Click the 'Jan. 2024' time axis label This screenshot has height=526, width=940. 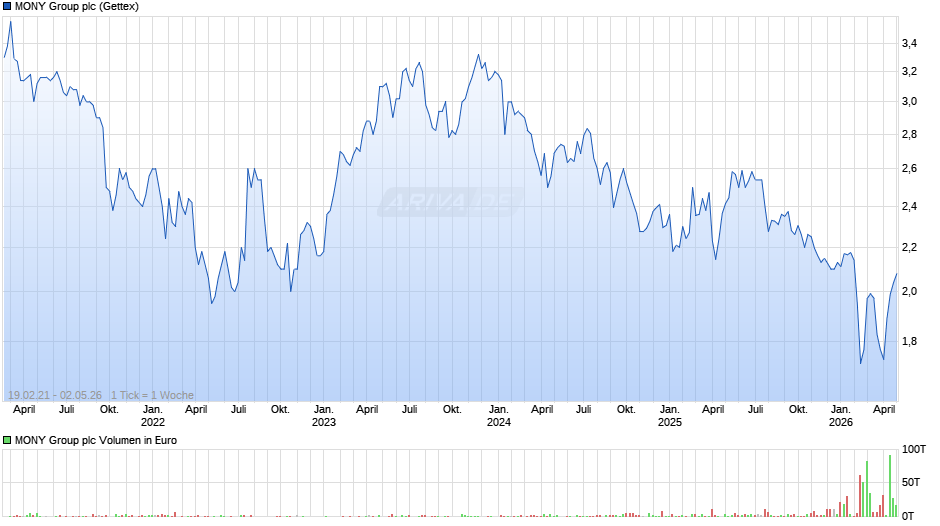(x=499, y=416)
